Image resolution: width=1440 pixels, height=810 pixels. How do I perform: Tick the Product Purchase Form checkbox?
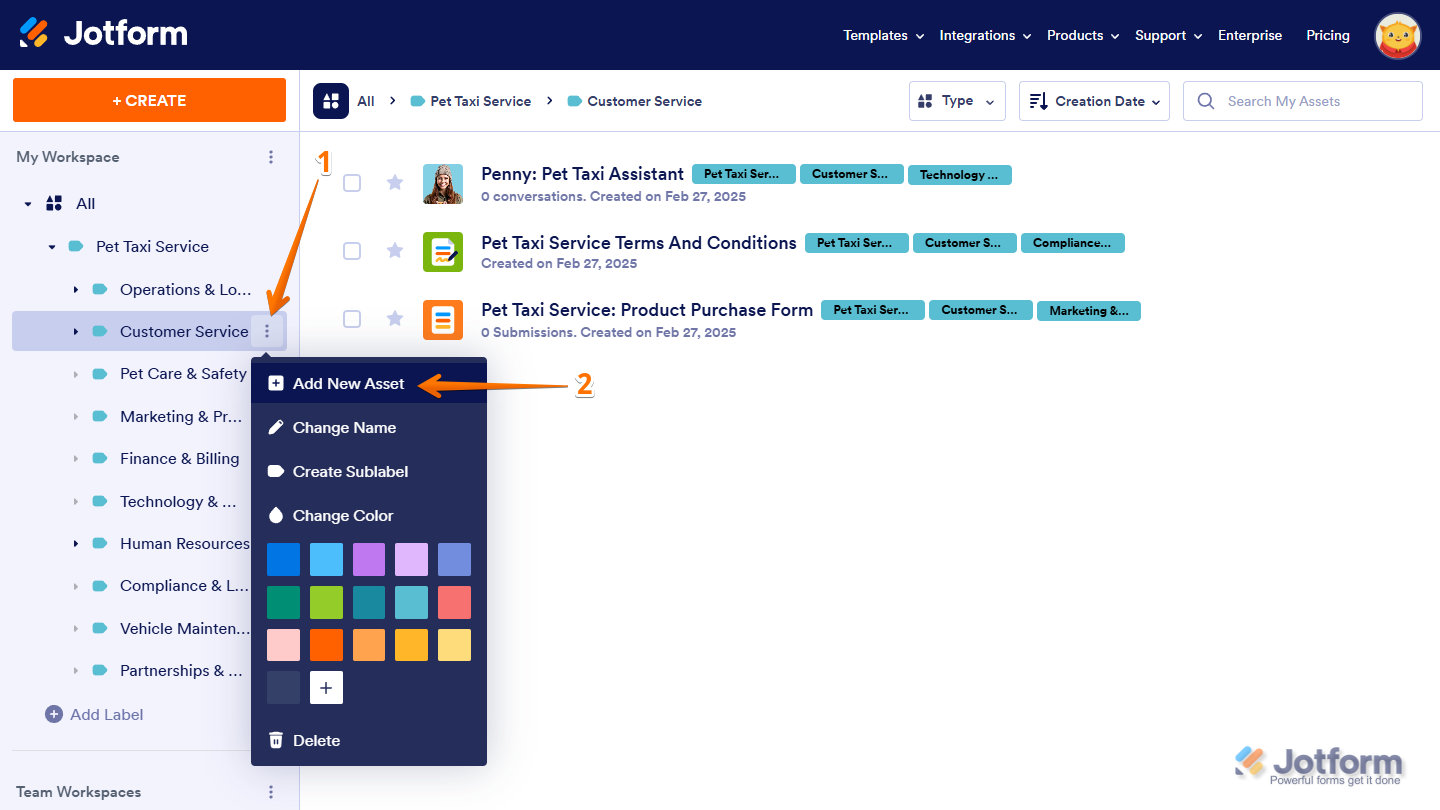click(352, 318)
